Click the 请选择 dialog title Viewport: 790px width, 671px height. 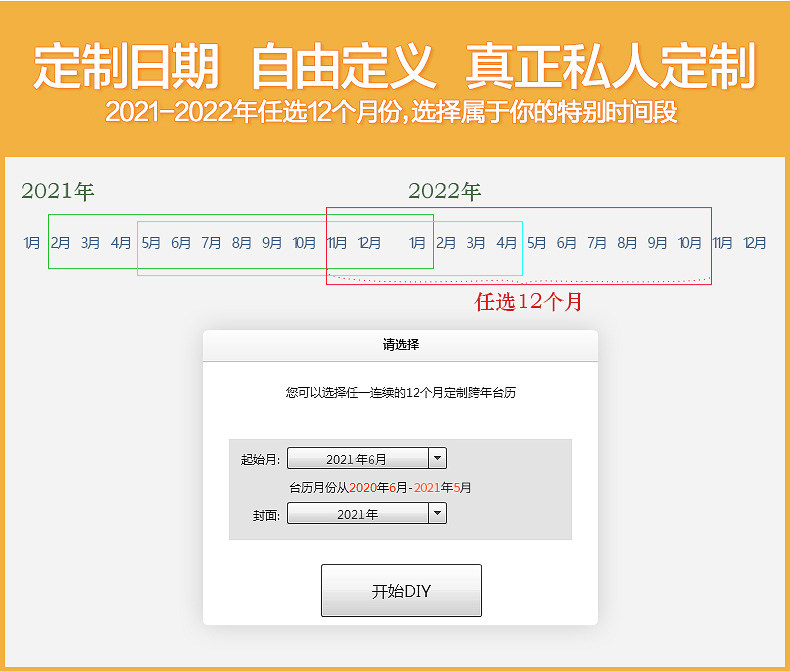tap(401, 345)
